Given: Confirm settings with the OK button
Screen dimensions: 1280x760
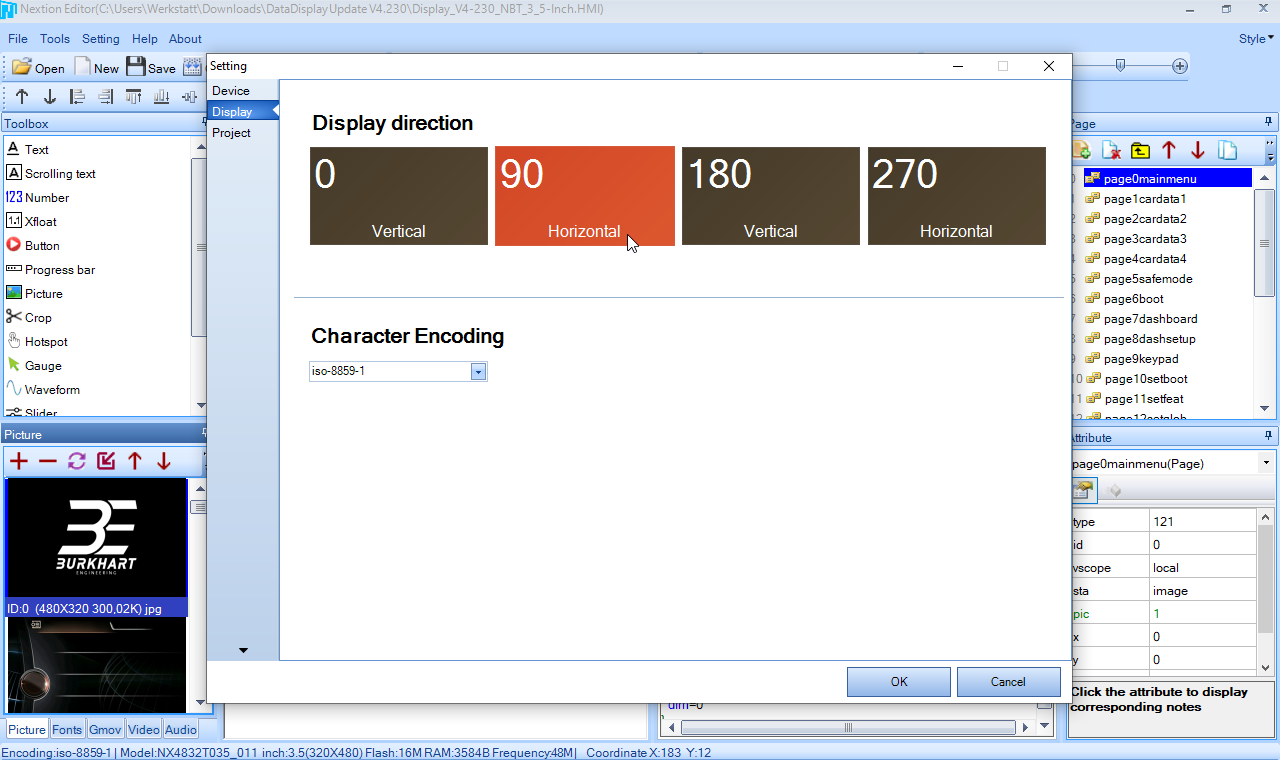Looking at the screenshot, I should click(898, 682).
